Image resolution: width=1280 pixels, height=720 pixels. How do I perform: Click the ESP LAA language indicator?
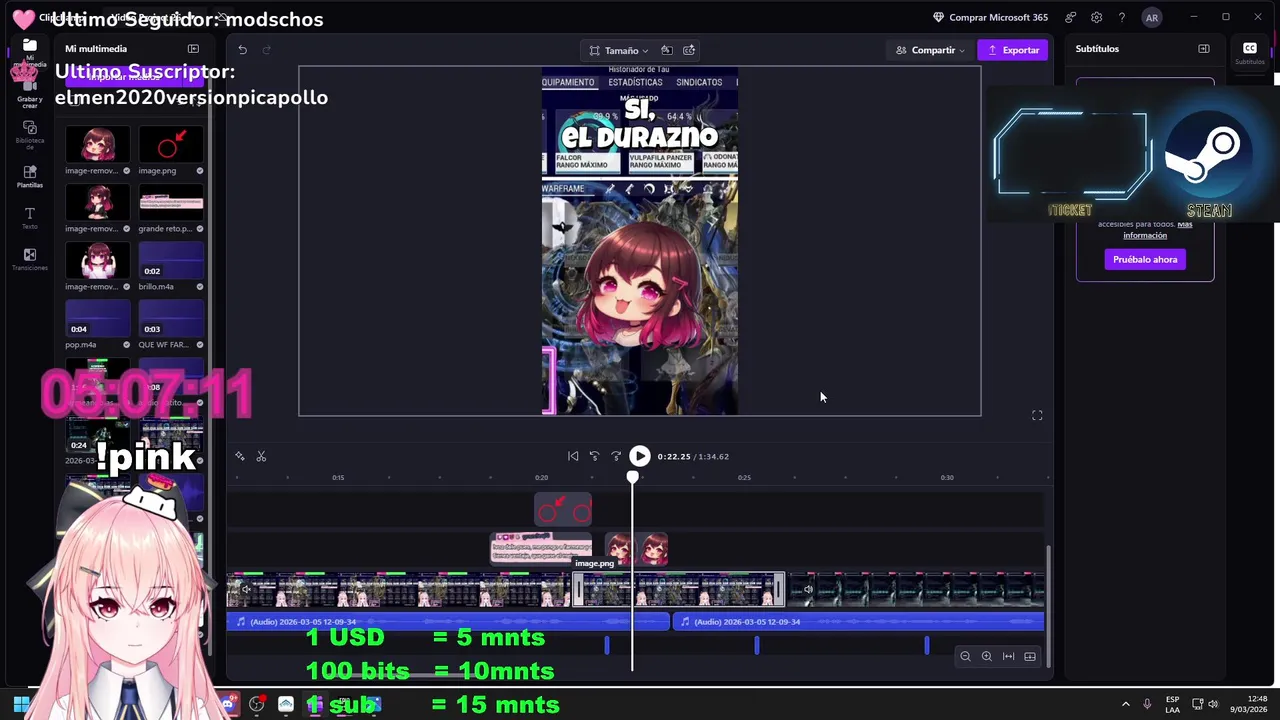(x=1172, y=704)
